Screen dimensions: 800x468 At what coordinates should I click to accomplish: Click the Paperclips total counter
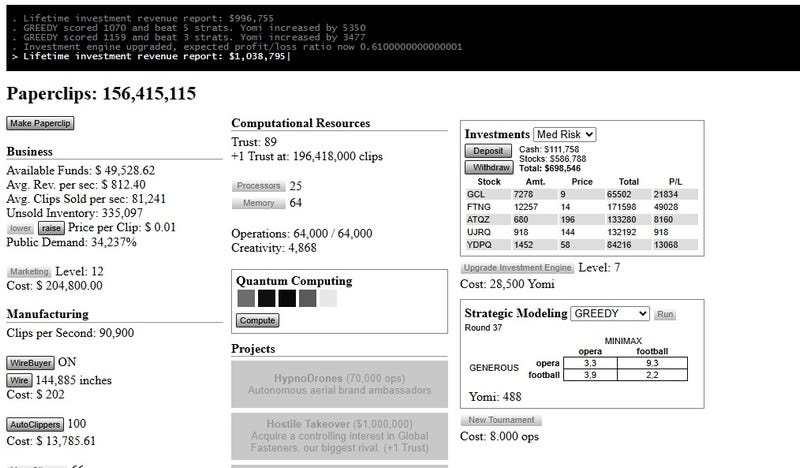click(101, 93)
